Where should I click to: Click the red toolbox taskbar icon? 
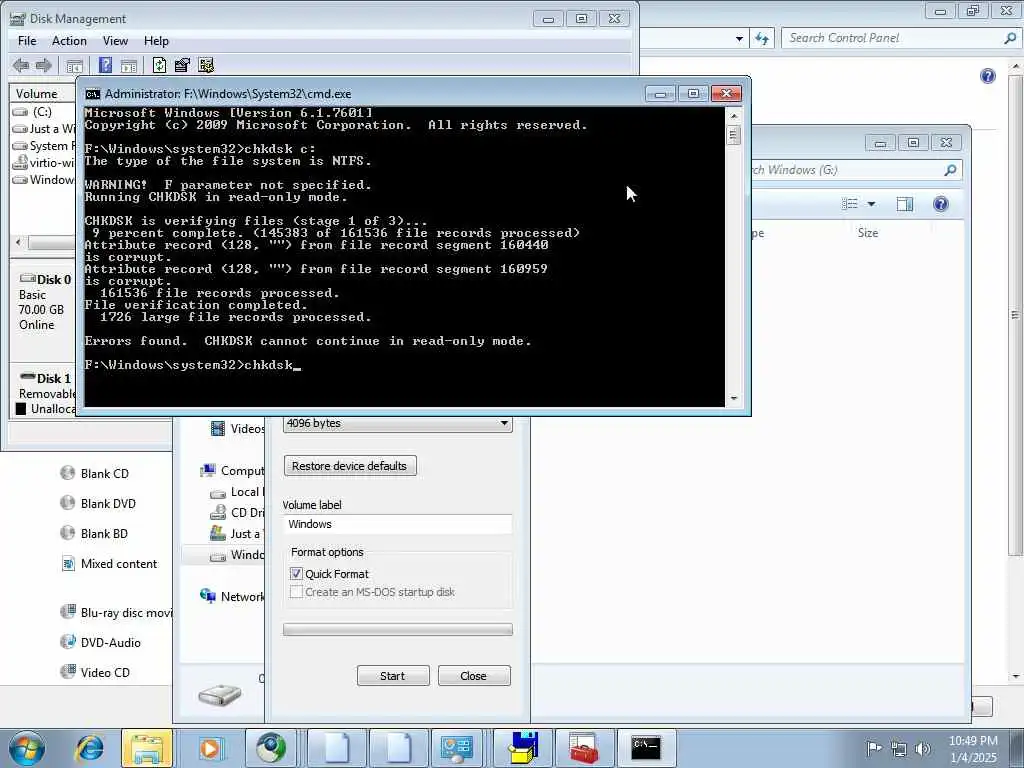coord(583,748)
